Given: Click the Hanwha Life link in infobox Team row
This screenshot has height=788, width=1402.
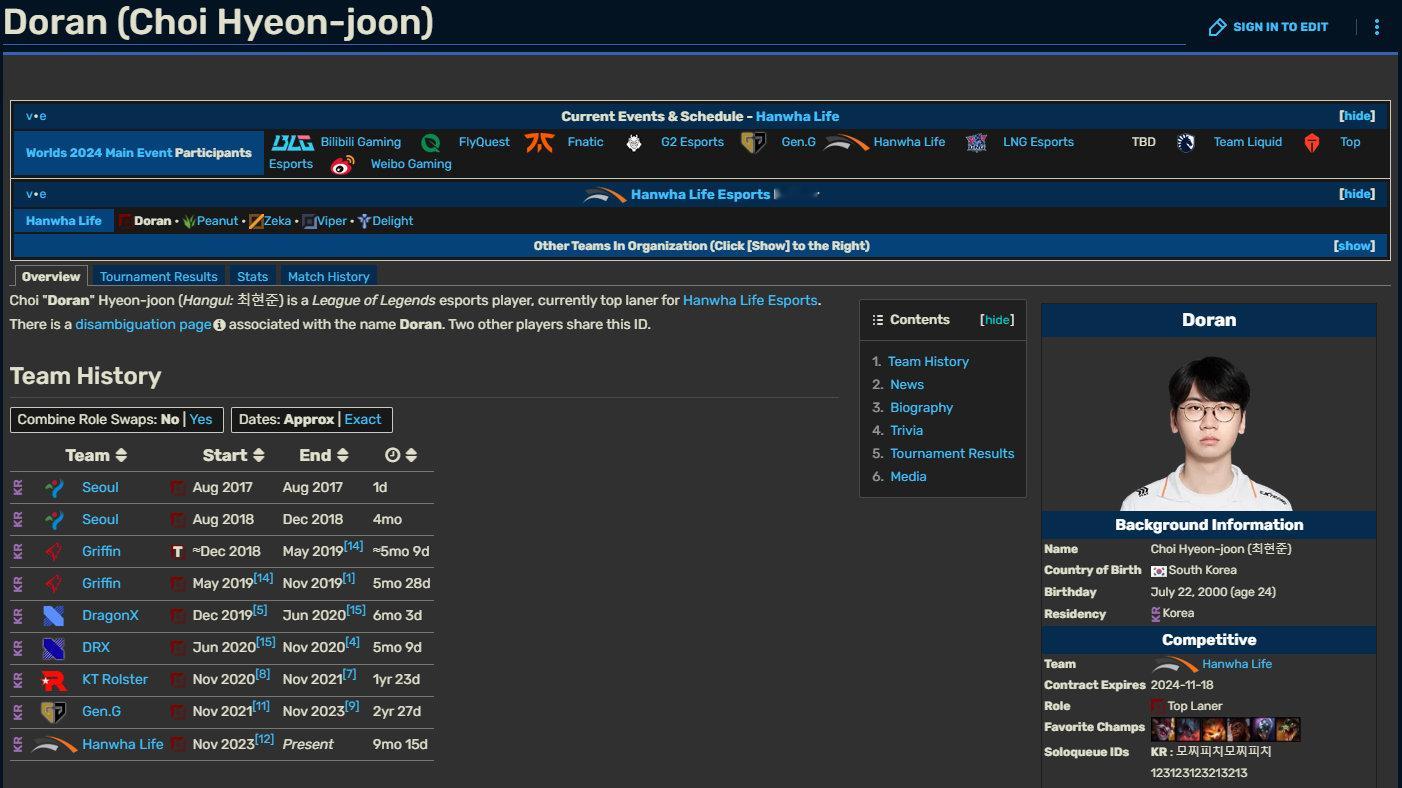Looking at the screenshot, I should click(x=1237, y=665).
